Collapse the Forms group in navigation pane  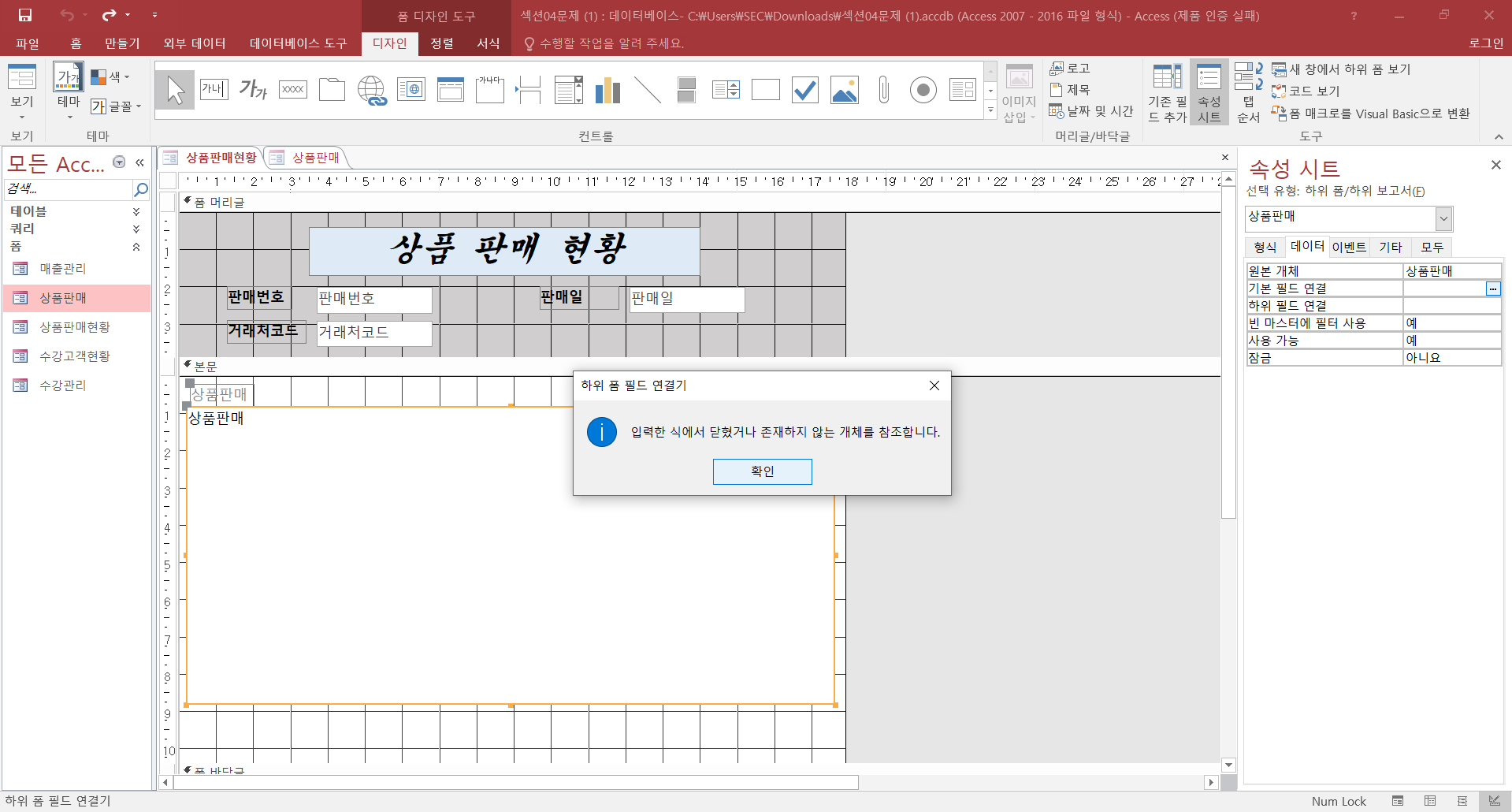click(136, 247)
